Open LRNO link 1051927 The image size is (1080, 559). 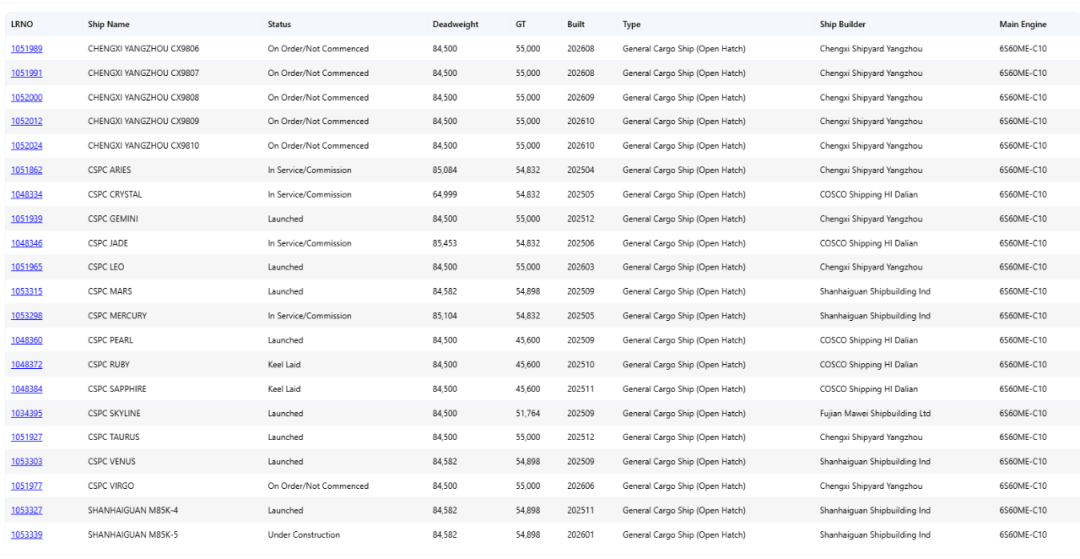(x=26, y=437)
